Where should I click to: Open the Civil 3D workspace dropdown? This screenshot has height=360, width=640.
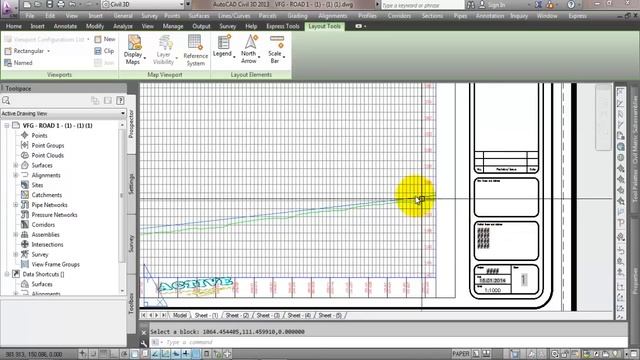point(142,4)
